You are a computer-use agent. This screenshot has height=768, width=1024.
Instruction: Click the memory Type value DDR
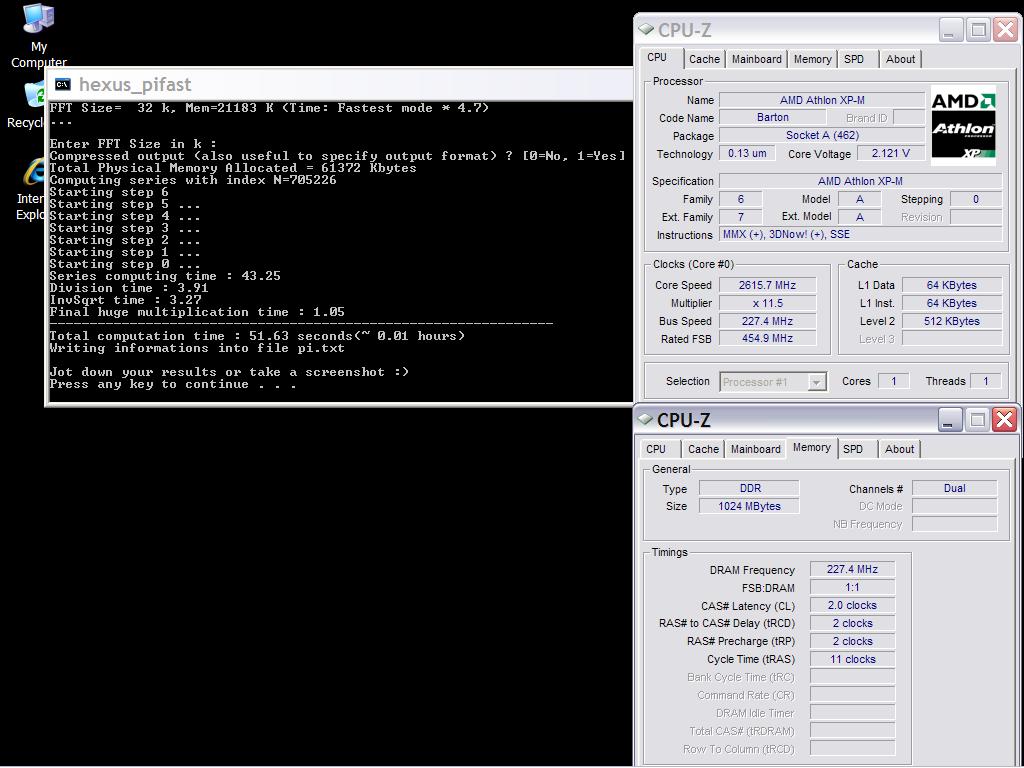(x=750, y=488)
